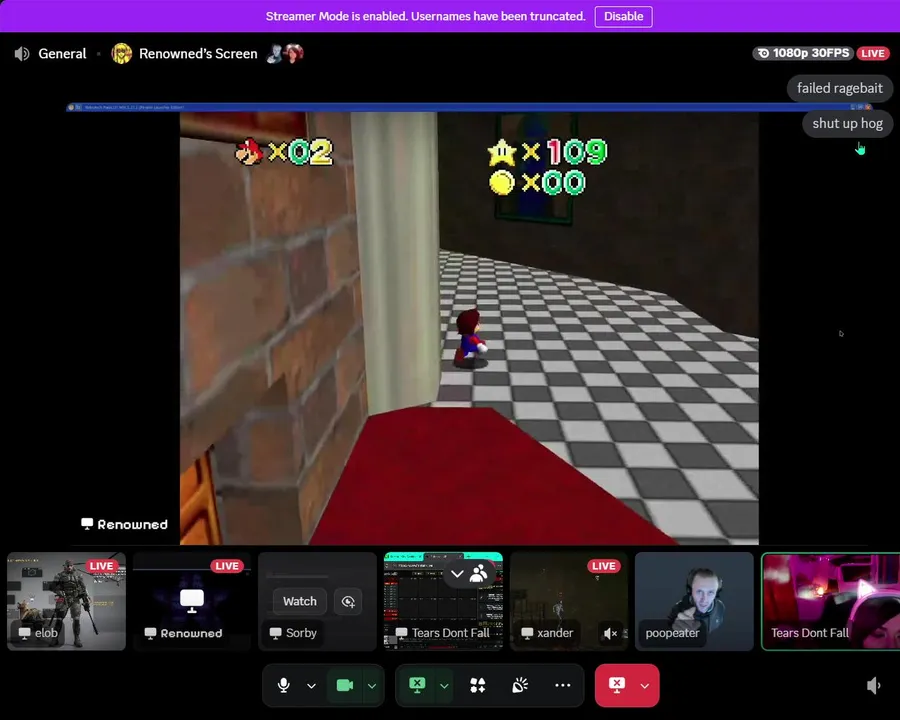The image size is (900, 720).
Task: Toggle the camera on/off button
Action: tap(345, 685)
